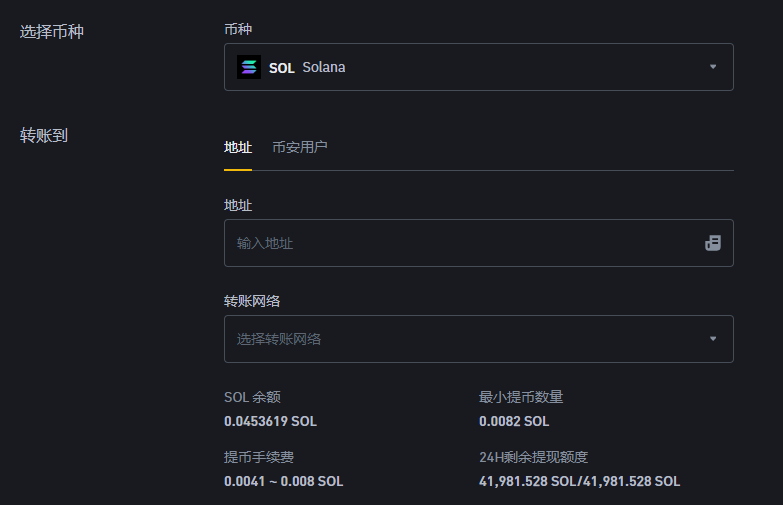
Task: Select the 0.0453619 SOL balance value
Action: point(270,421)
